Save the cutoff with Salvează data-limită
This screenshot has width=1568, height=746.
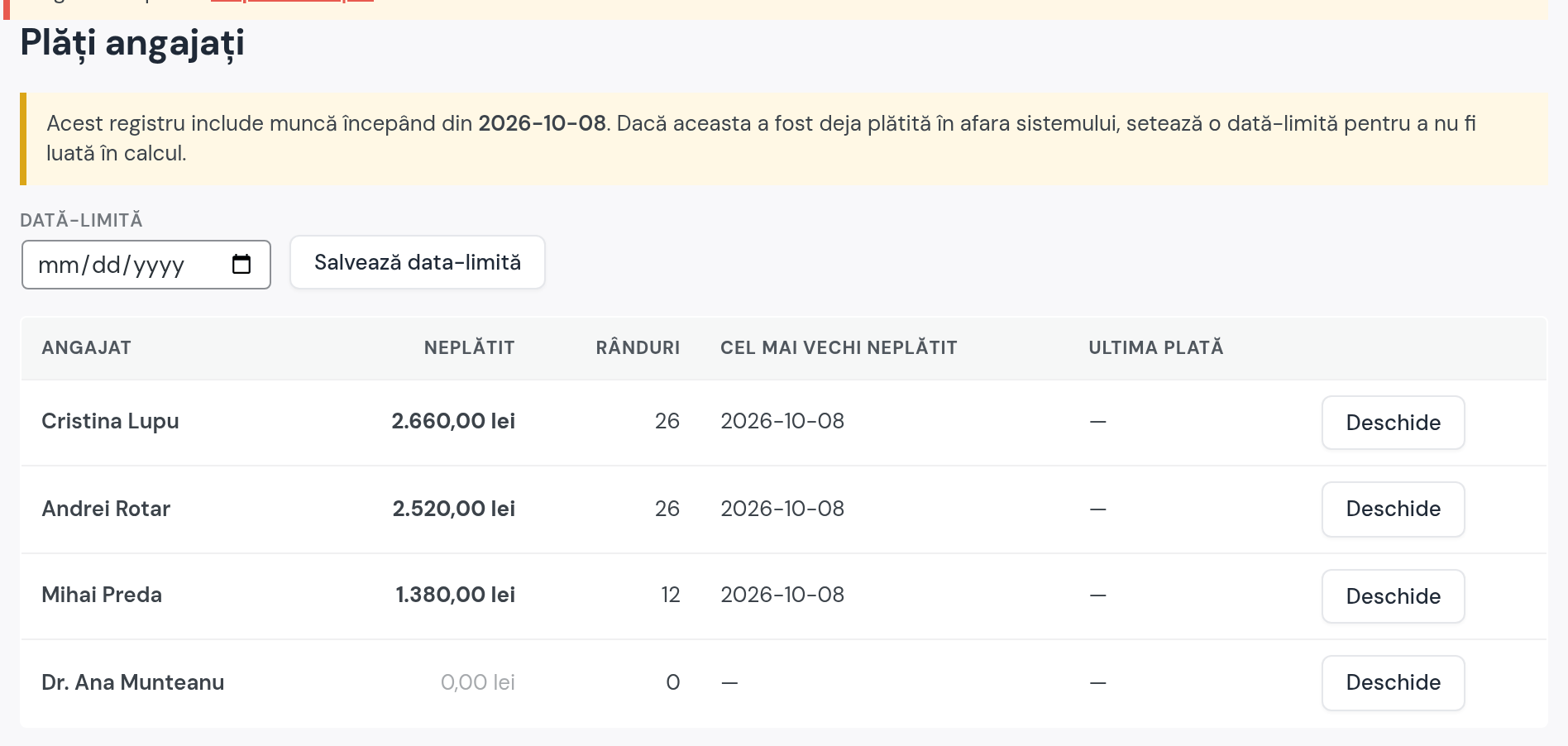coord(418,262)
